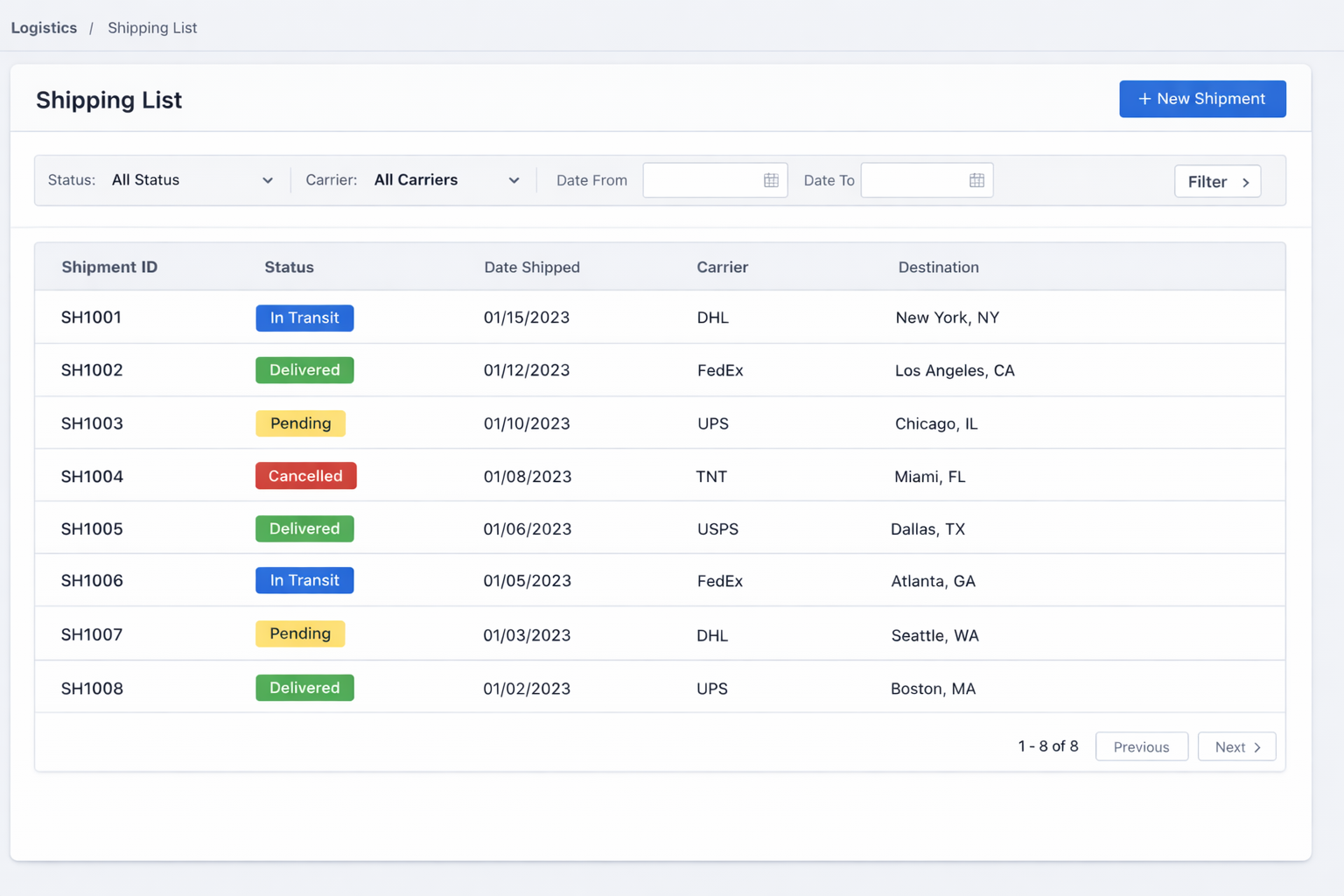Select the Delivered badge on SH1008
Image resolution: width=1344 pixels, height=896 pixels.
click(x=304, y=688)
